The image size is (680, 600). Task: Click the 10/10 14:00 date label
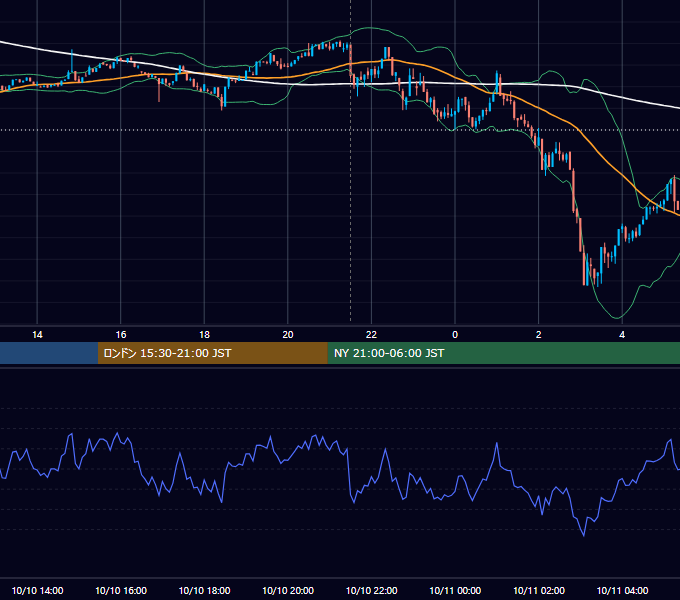pyautogui.click(x=37, y=590)
